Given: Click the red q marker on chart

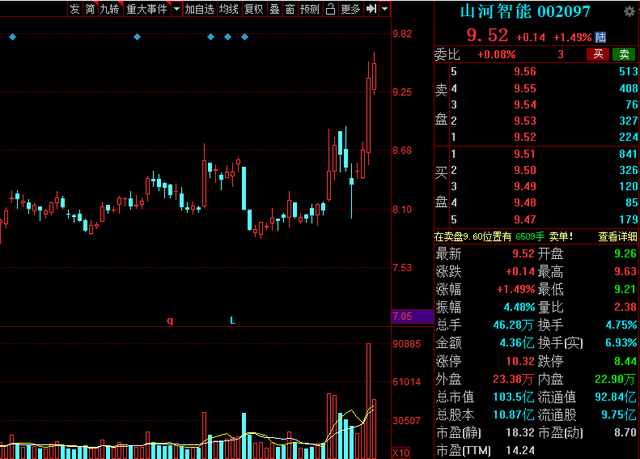Looking at the screenshot, I should [170, 321].
